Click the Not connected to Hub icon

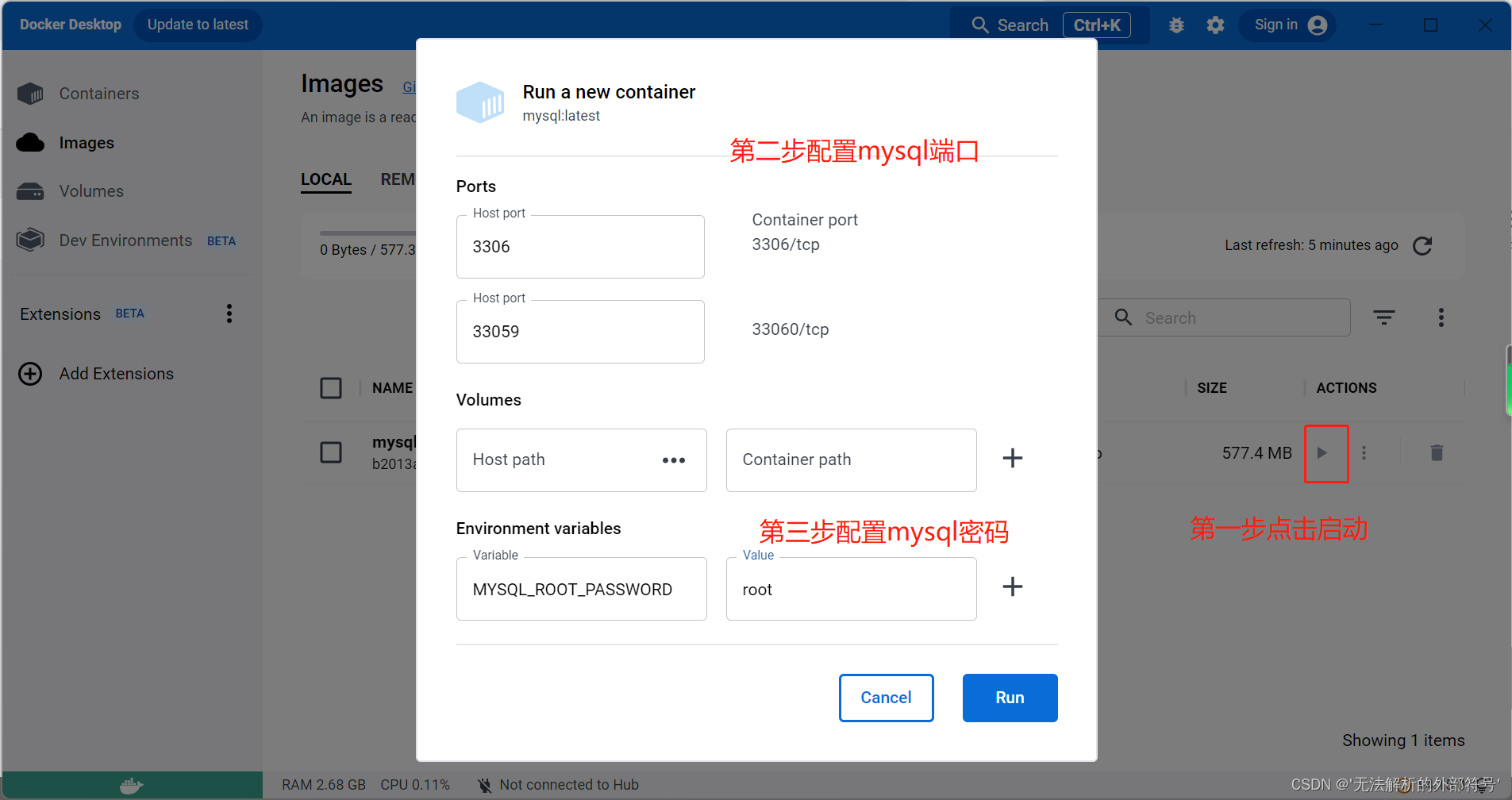tap(484, 785)
